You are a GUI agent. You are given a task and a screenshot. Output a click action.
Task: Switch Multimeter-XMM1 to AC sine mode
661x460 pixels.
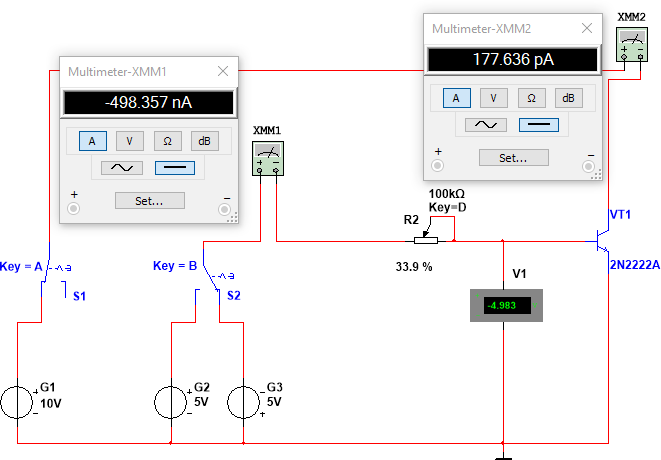point(122,168)
